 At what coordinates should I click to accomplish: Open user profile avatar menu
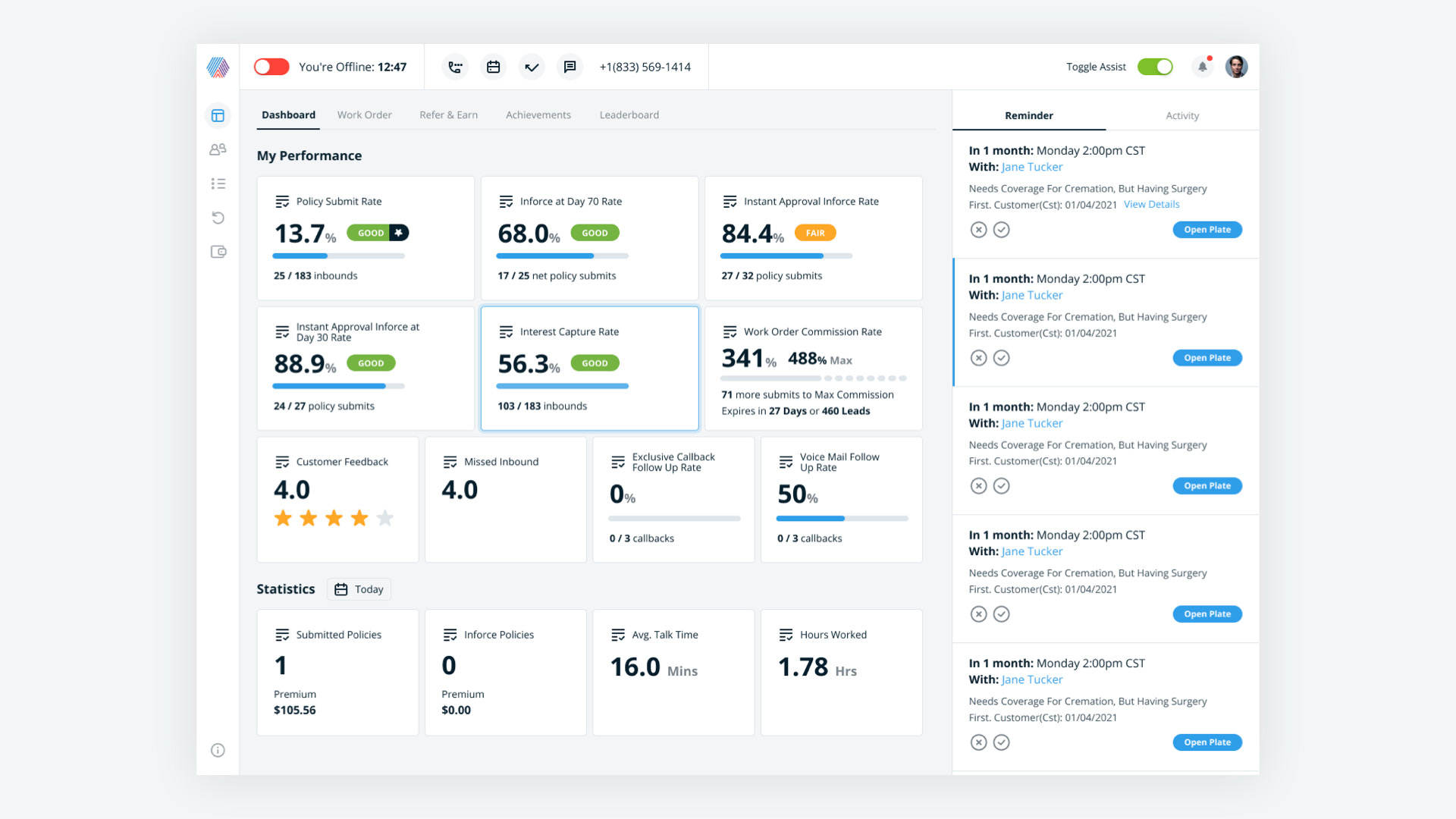(1236, 67)
